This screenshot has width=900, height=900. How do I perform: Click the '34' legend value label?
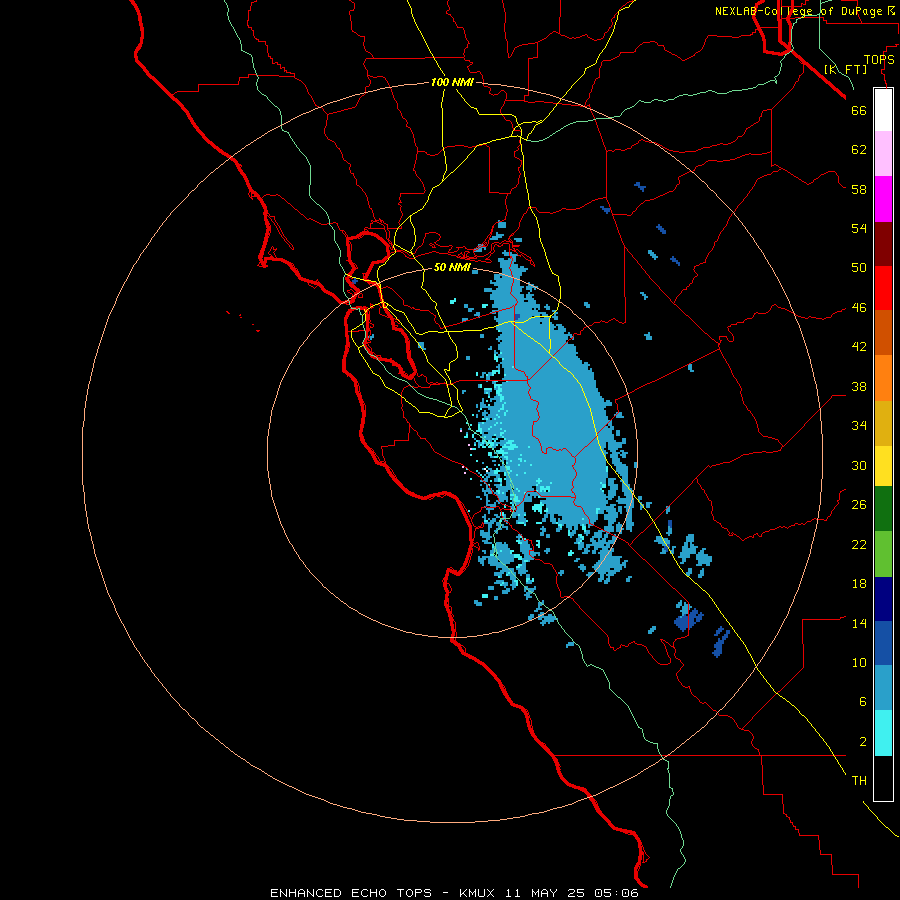[859, 426]
